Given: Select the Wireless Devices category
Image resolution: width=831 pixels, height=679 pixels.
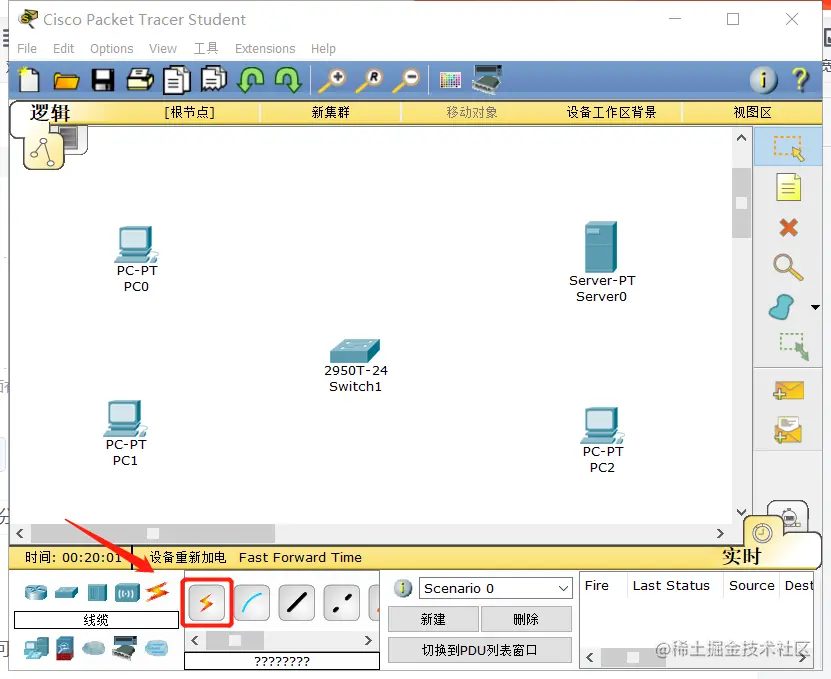Looking at the screenshot, I should pyautogui.click(x=127, y=593).
